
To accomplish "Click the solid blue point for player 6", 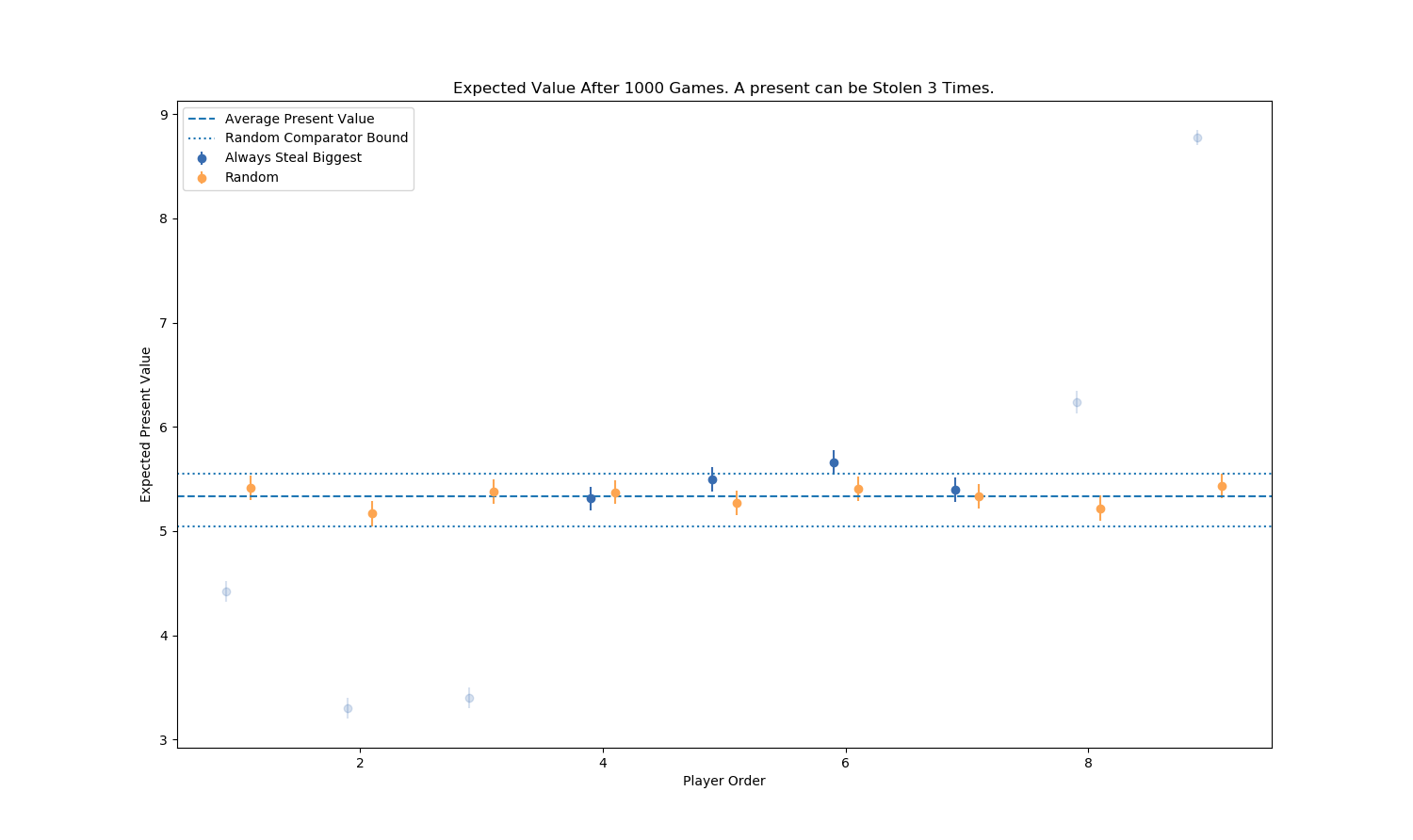I will click(x=834, y=462).
